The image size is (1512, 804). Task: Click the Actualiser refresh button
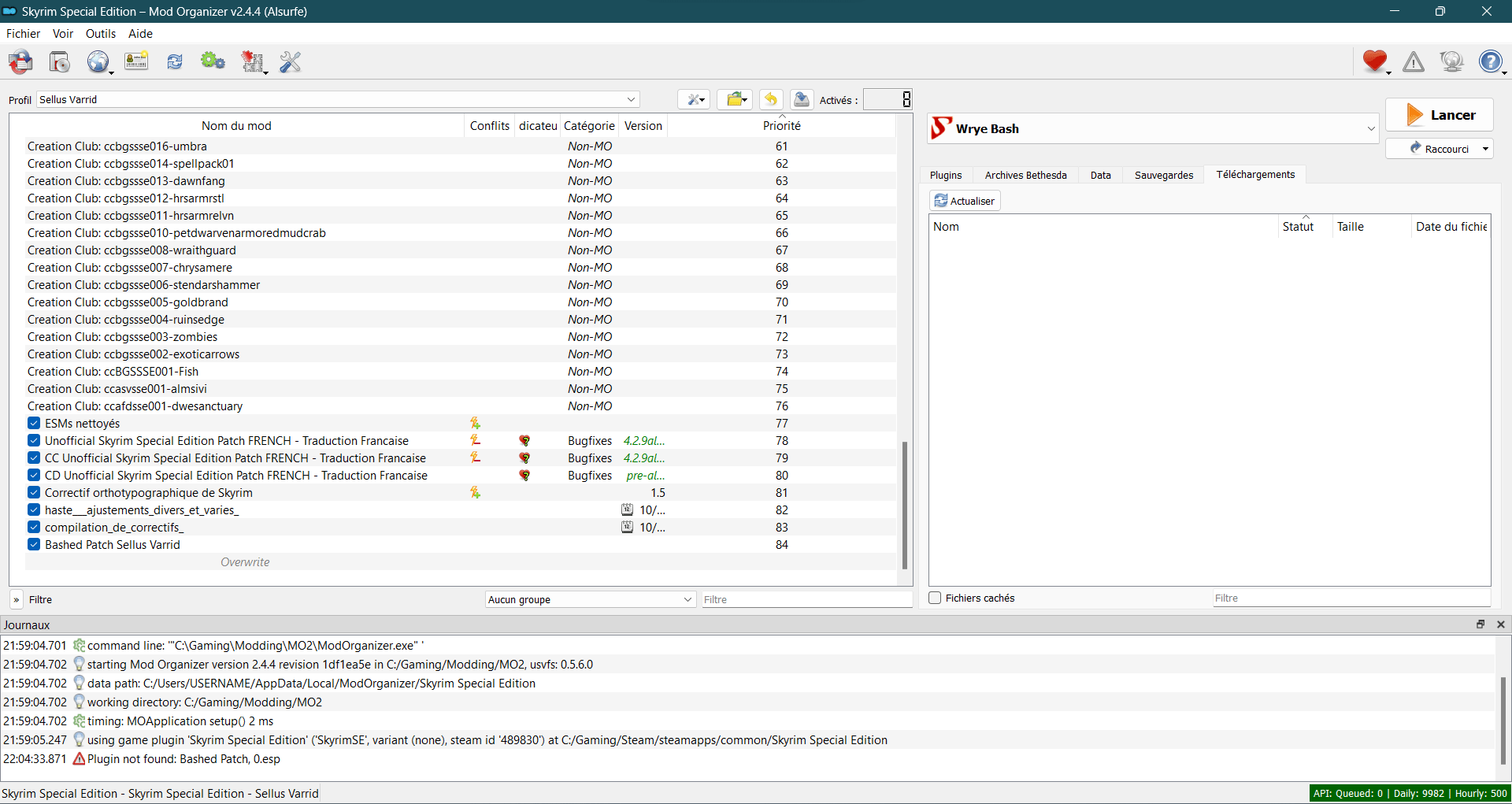click(x=965, y=201)
